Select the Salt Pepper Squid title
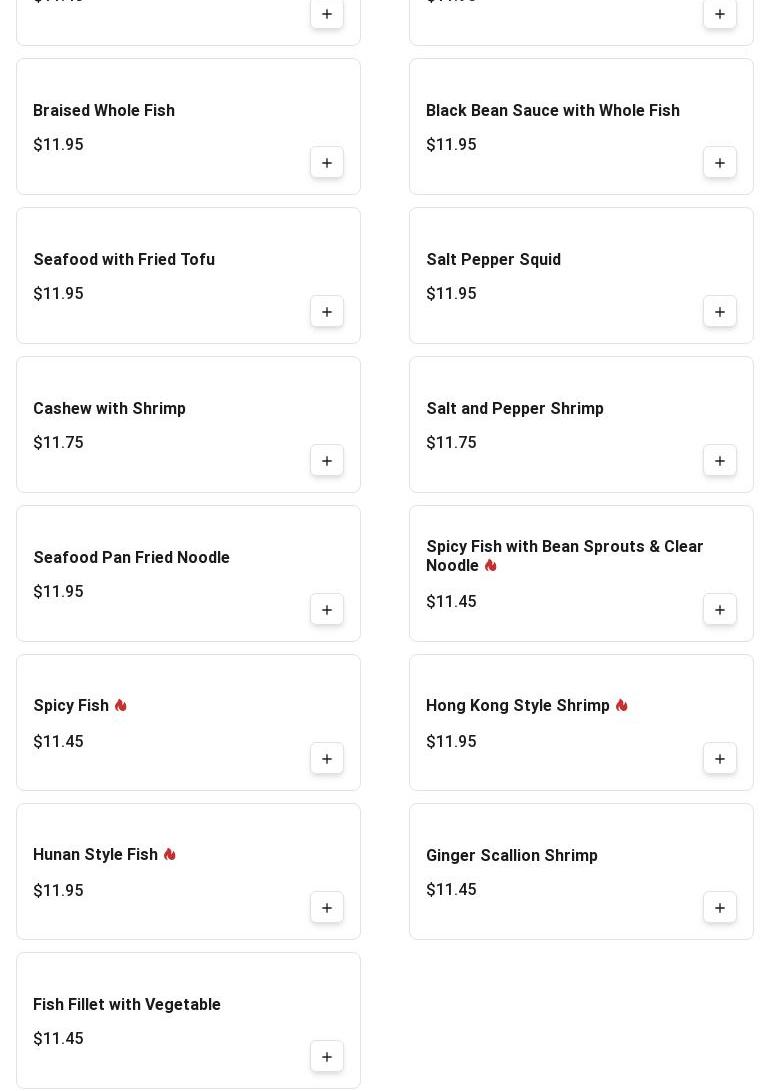Viewport: 770px width, 1091px height. 493,260
